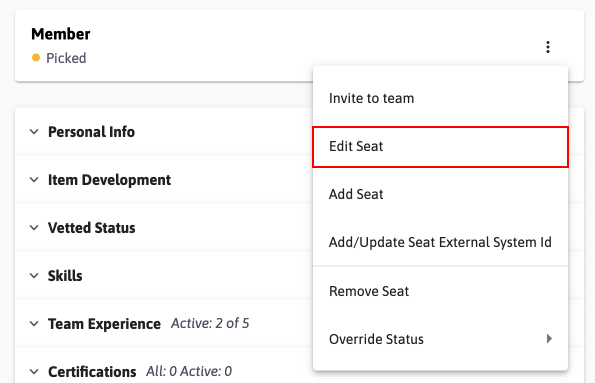The image size is (595, 383).
Task: Open the Override Status submenu
Action: point(440,339)
